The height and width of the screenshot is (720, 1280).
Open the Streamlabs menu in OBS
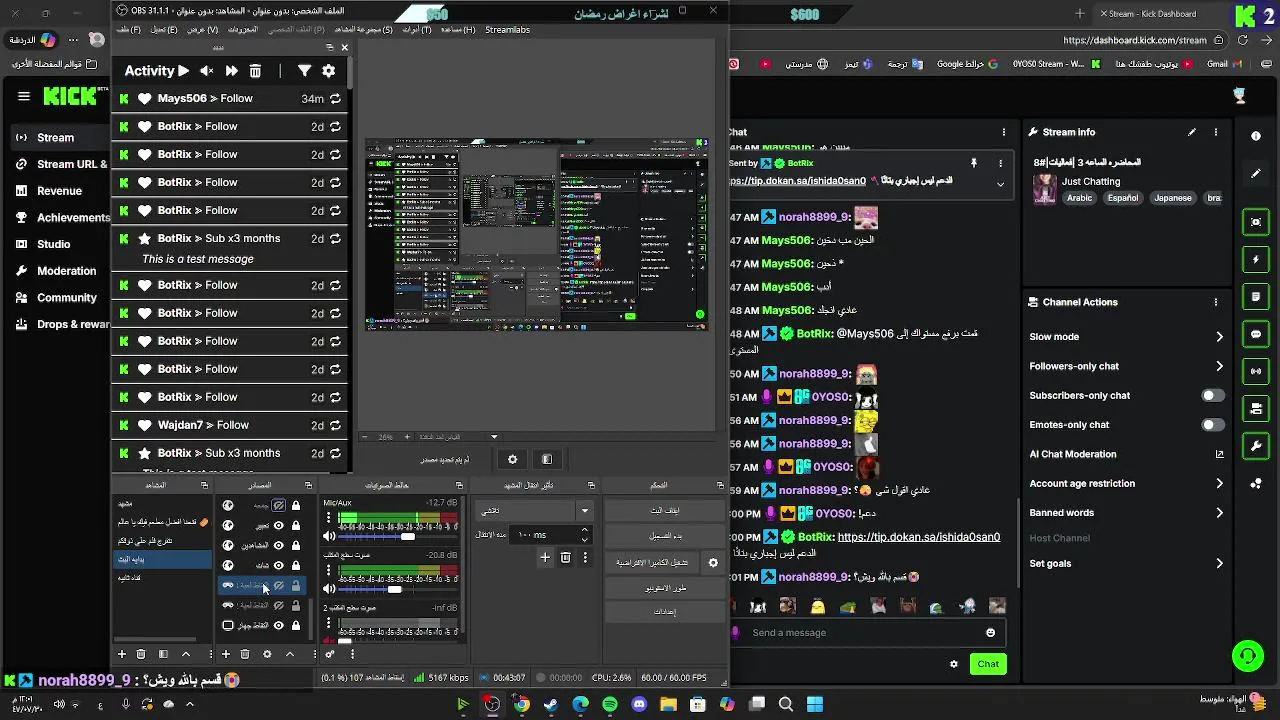click(507, 30)
